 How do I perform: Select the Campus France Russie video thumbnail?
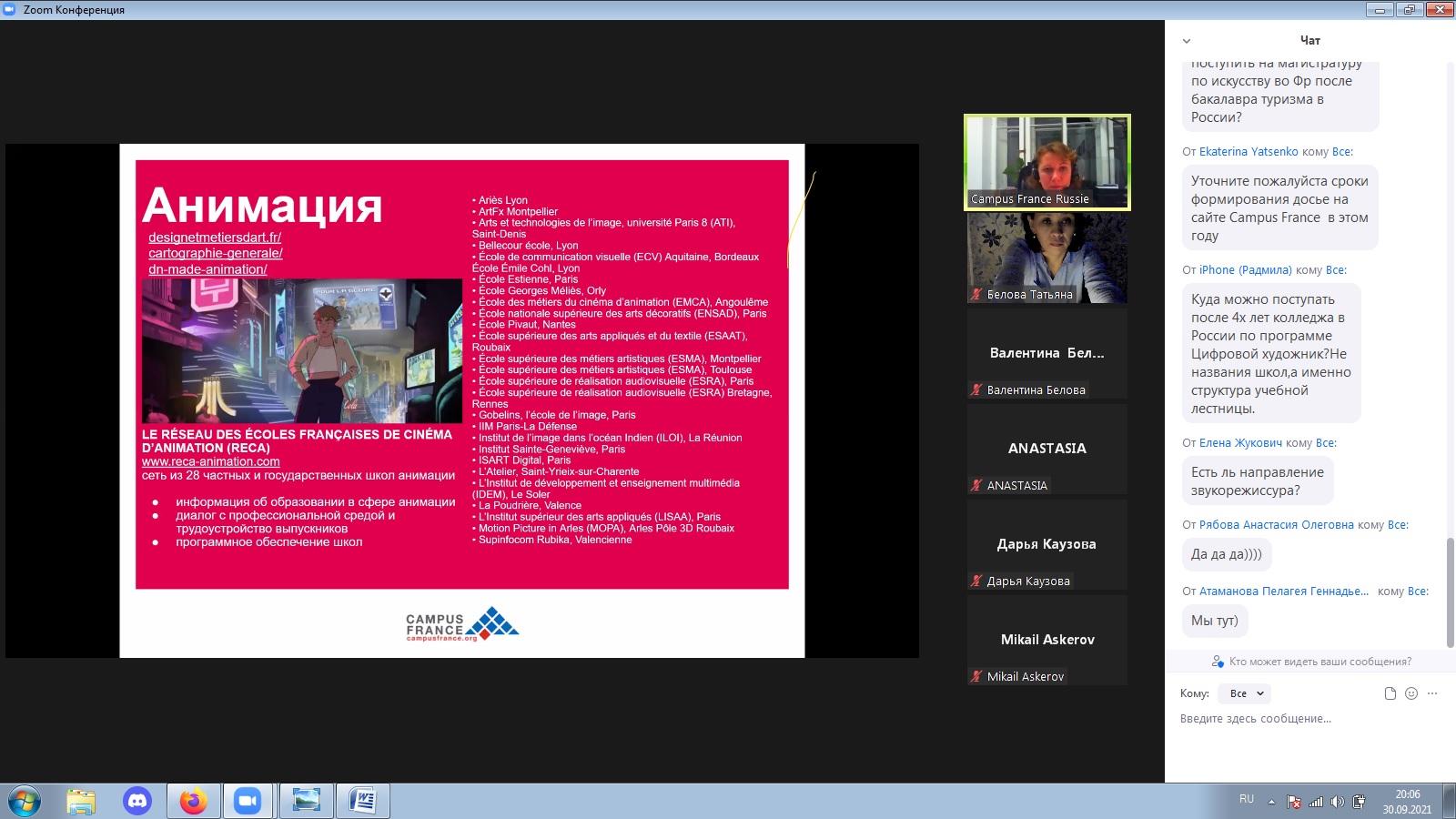click(1047, 162)
